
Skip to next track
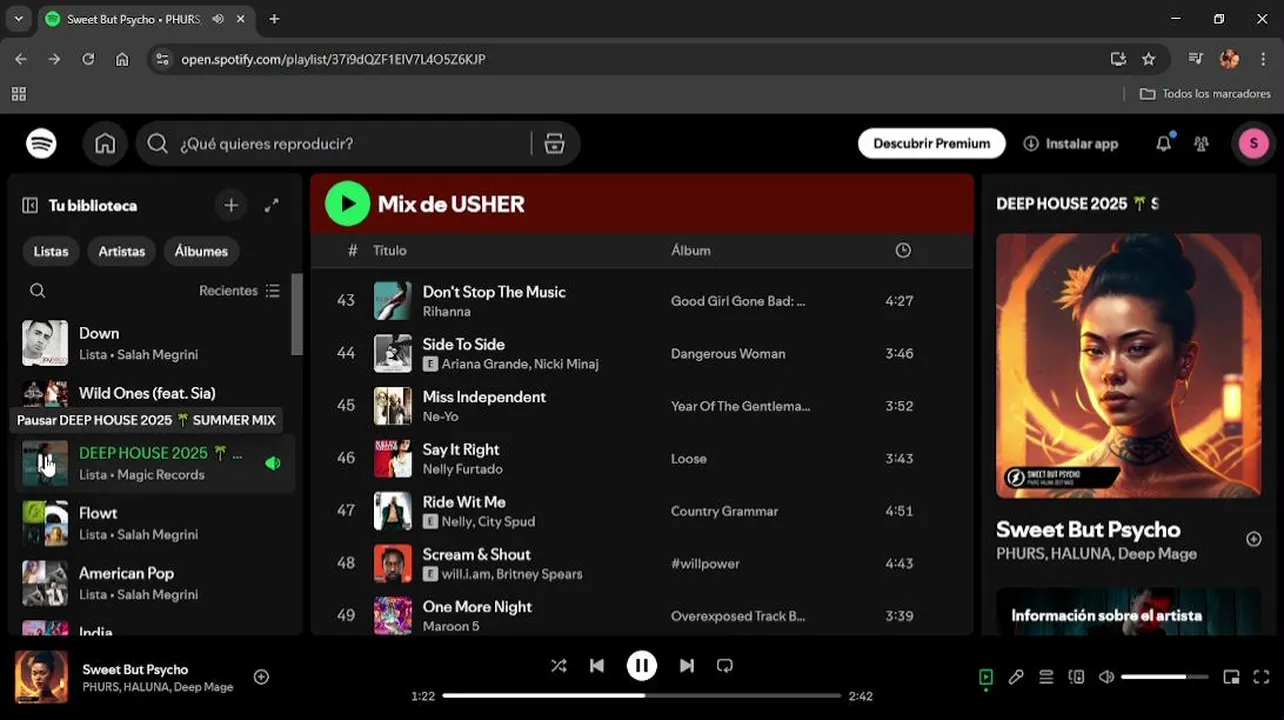tap(687, 666)
